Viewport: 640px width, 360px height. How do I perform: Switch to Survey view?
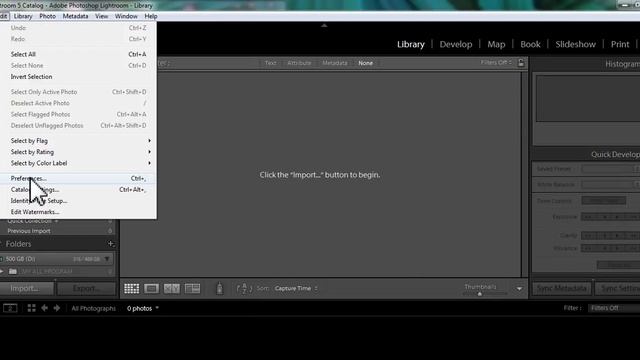pos(192,289)
